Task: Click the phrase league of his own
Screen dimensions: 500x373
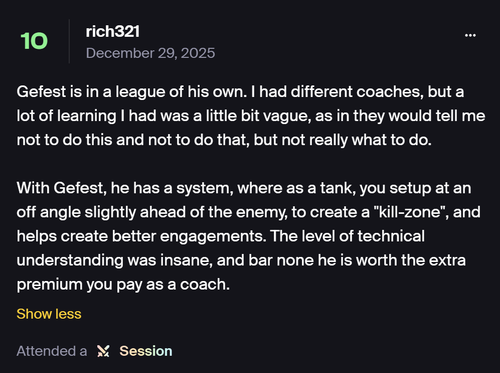Action: [180, 92]
